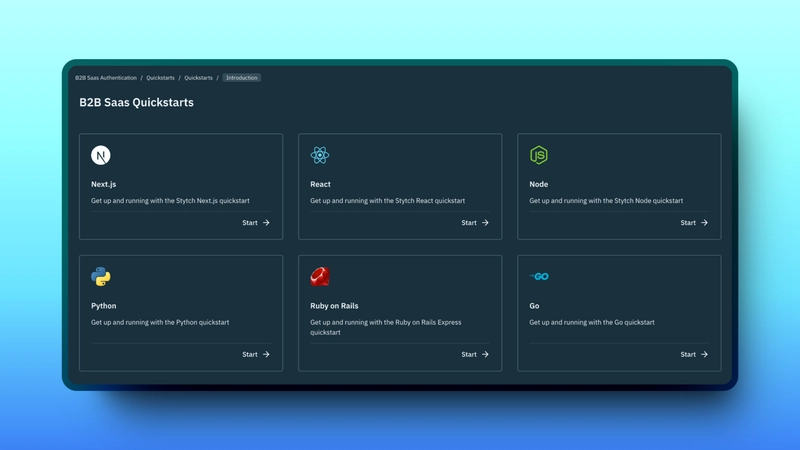This screenshot has height=450, width=800.
Task: Click the Next.js logo icon
Action: coord(101,155)
